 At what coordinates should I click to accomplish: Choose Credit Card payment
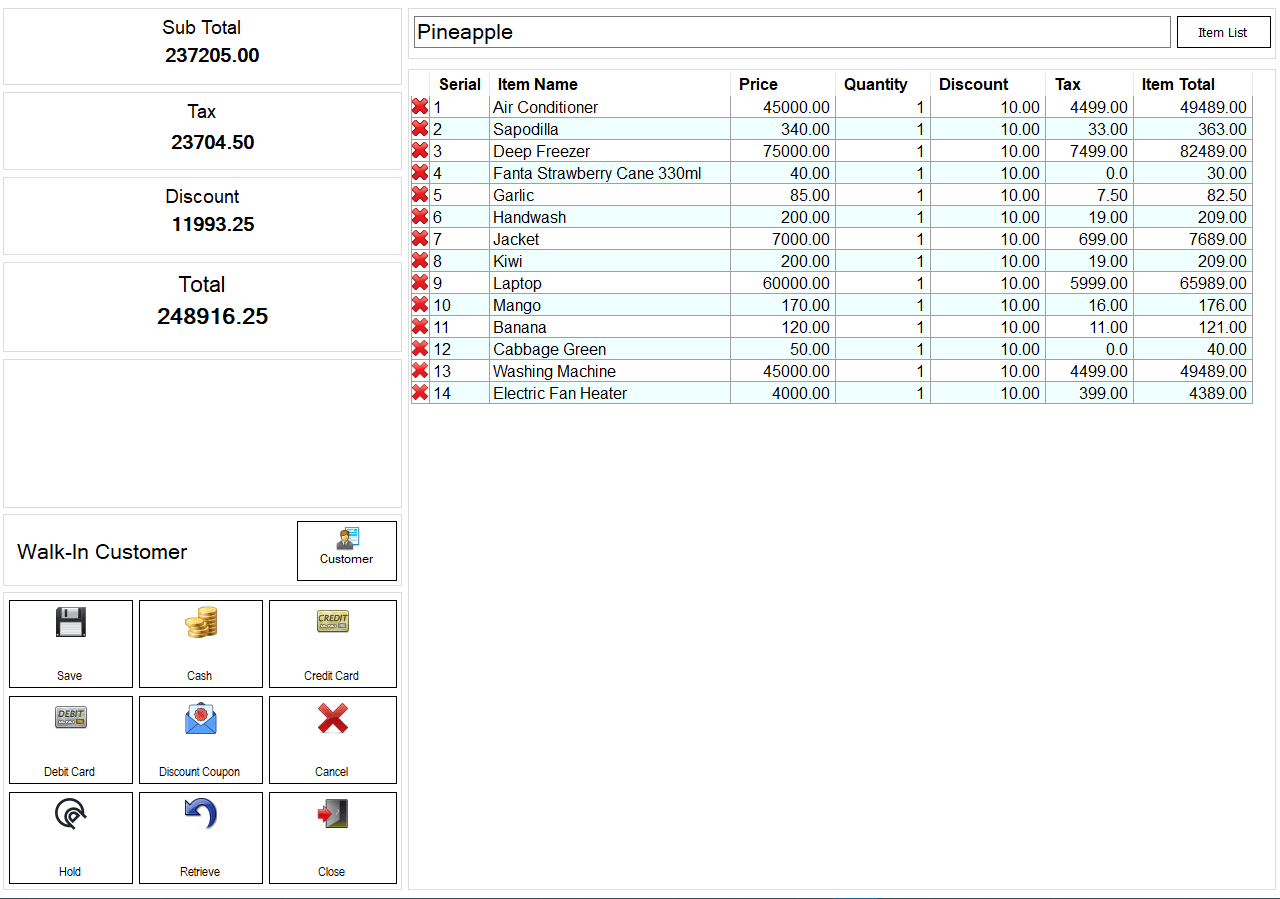coord(333,644)
